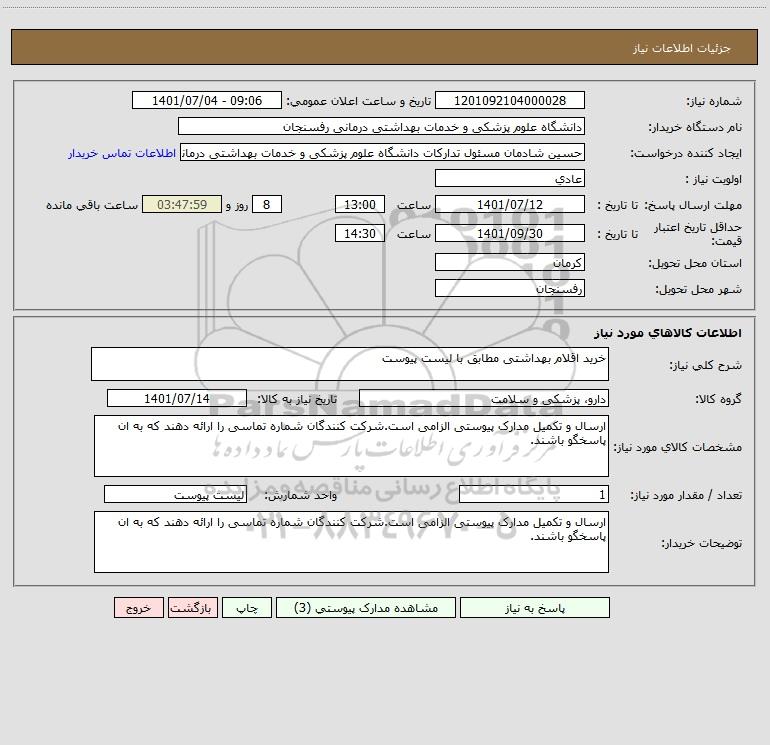Viewport: 770px width, 745px height.
Task: Click the price validity date 1401/09/30
Action: [510, 233]
